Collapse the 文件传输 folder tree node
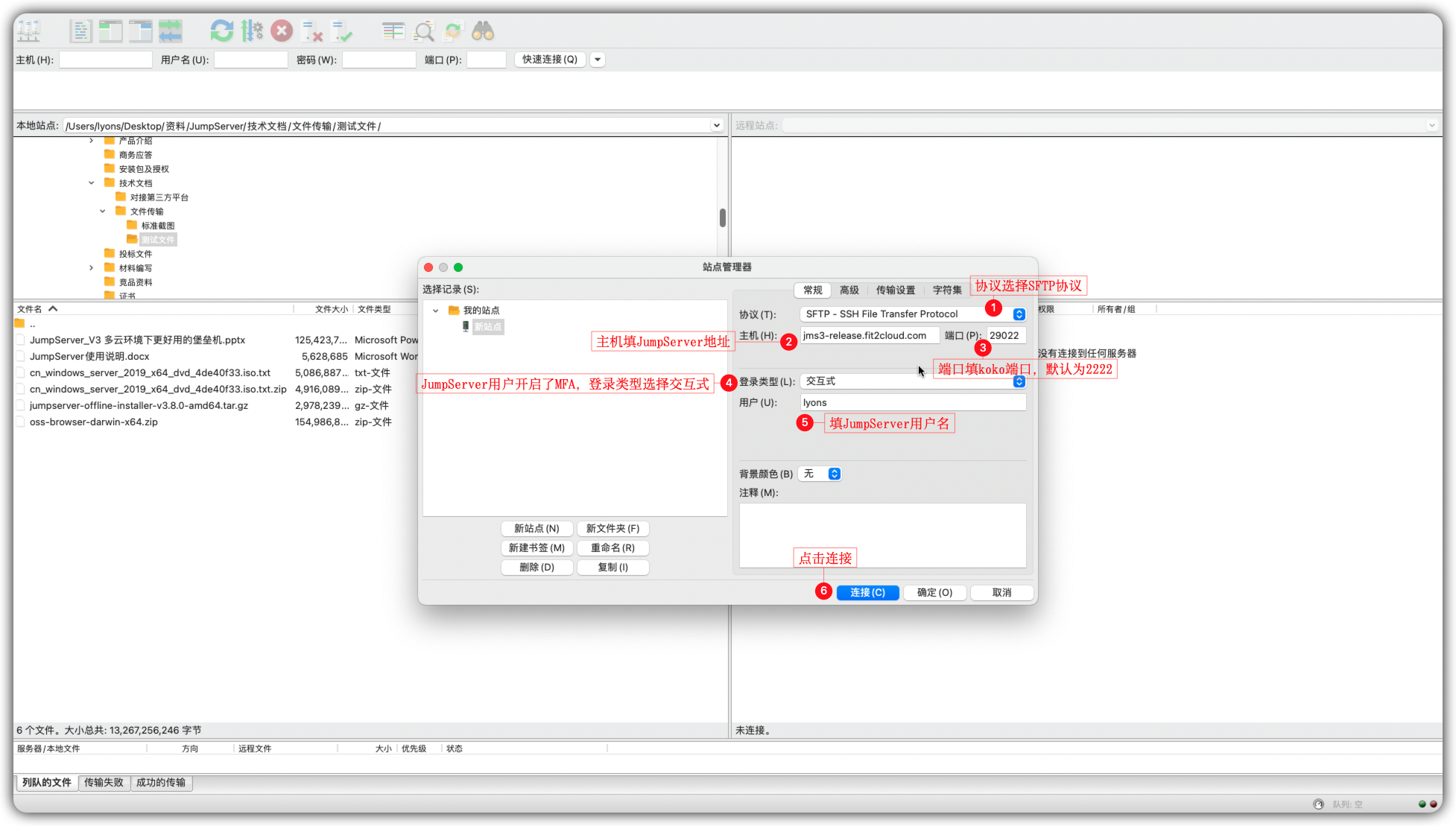Screen dimensions: 1456x826 pos(103,211)
